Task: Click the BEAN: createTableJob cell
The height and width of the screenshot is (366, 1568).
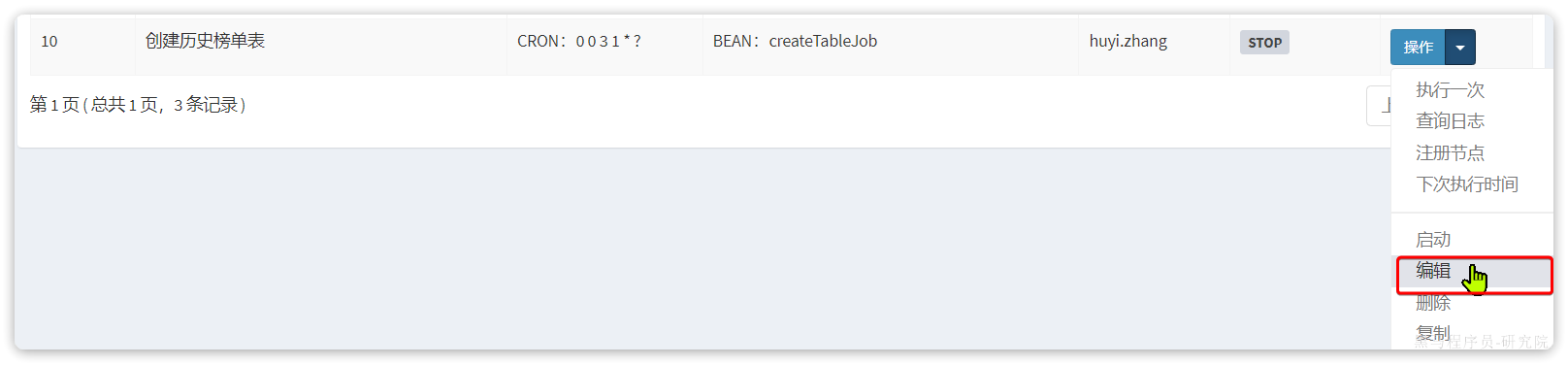Action: click(795, 41)
